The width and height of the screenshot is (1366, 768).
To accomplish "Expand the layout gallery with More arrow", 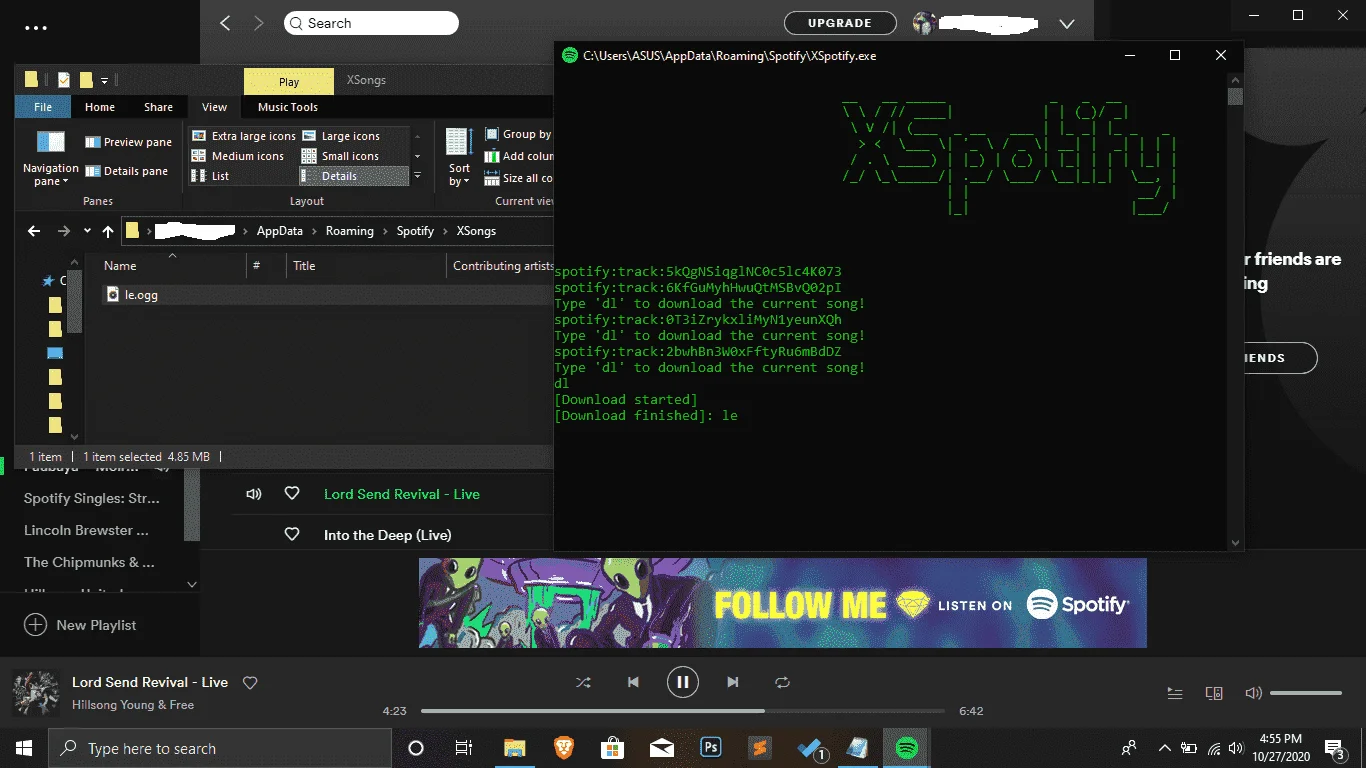I will click(x=417, y=176).
